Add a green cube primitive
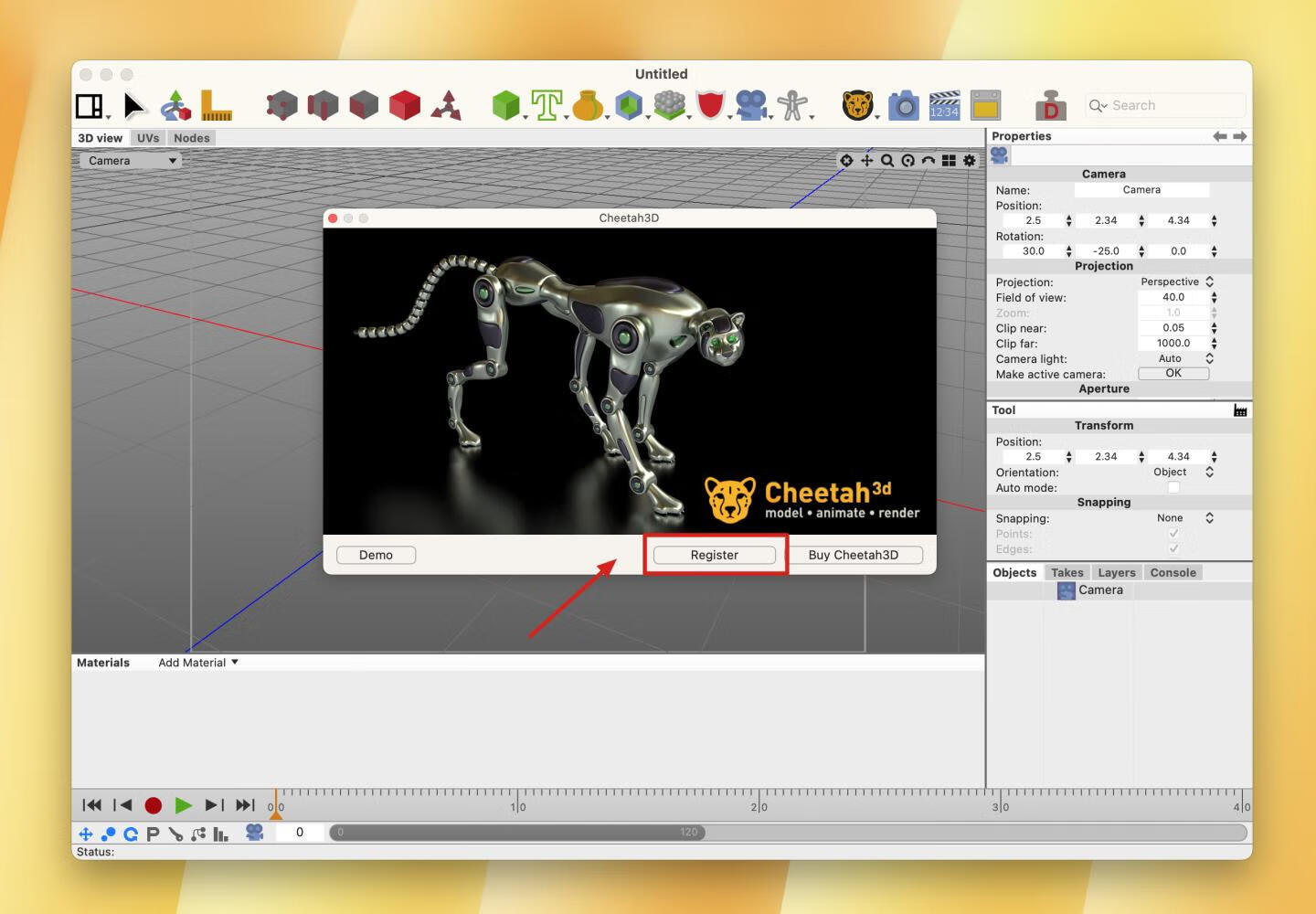 (x=505, y=106)
